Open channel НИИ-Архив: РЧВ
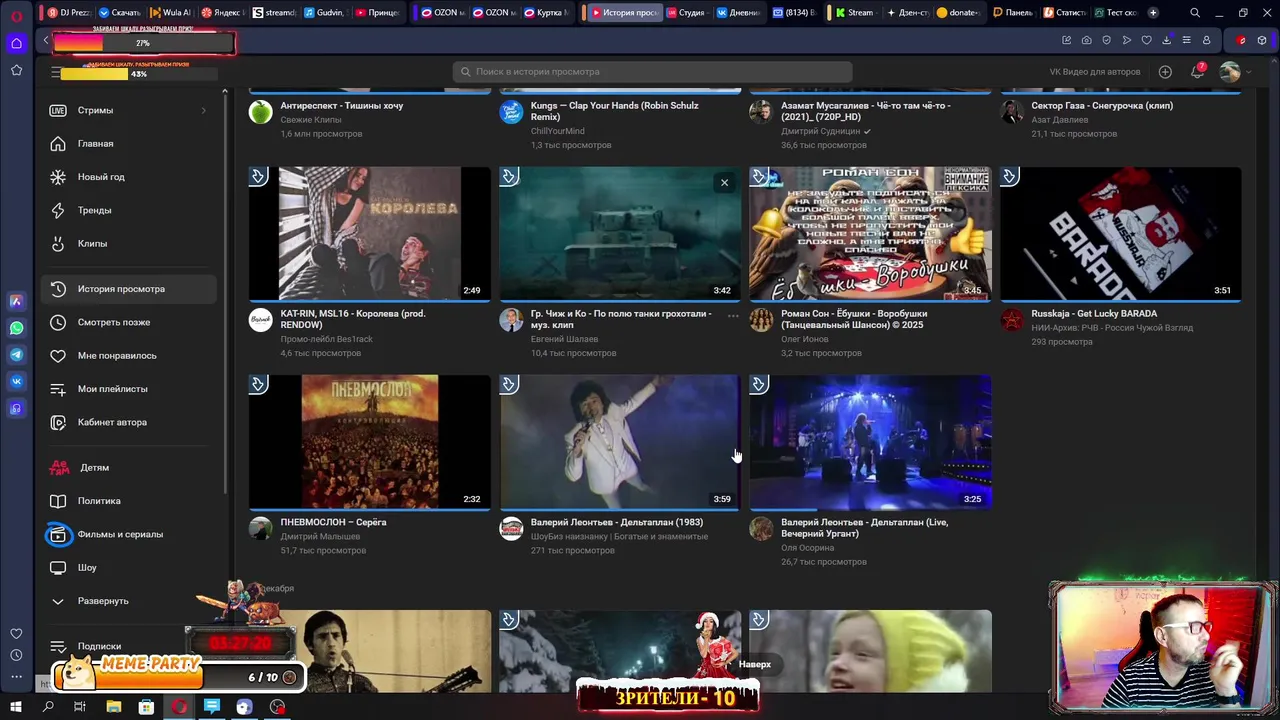Image resolution: width=1280 pixels, height=720 pixels. click(x=1112, y=327)
